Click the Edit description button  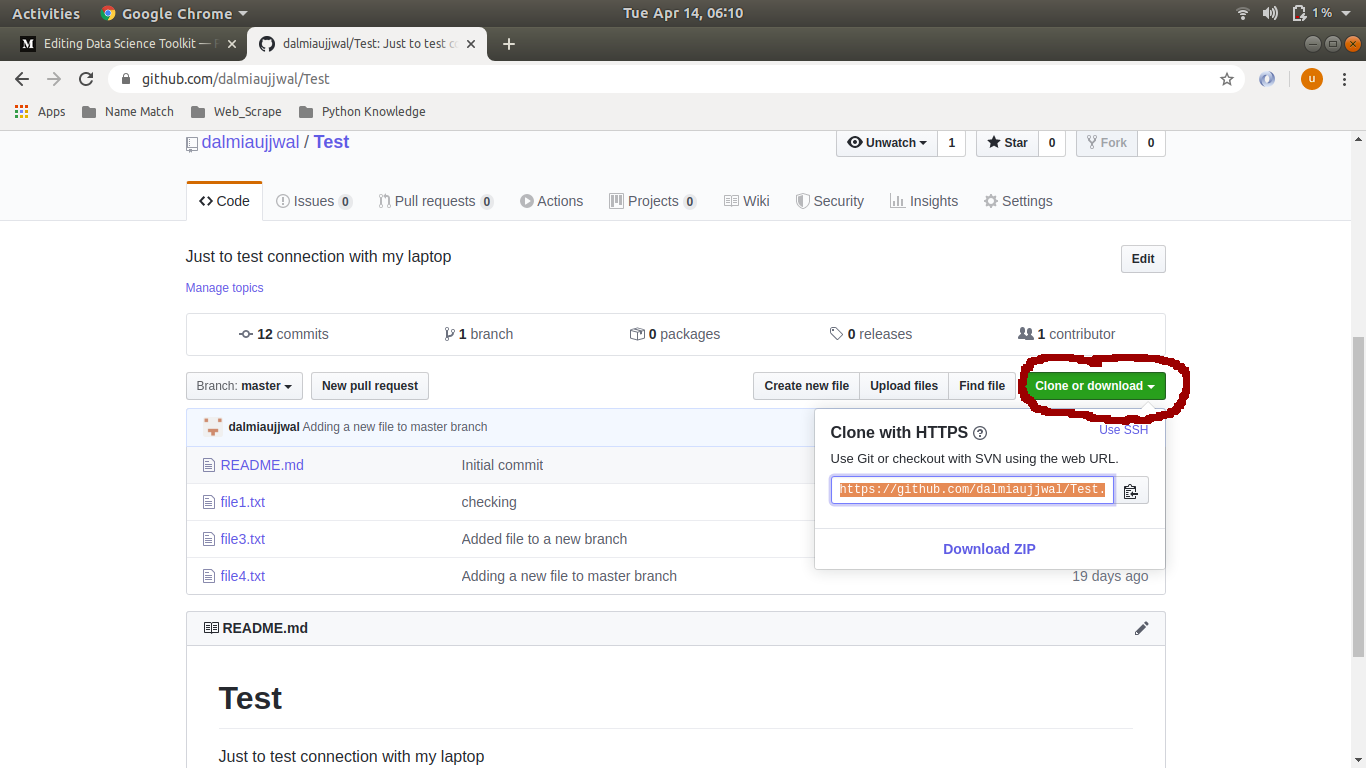click(x=1143, y=259)
